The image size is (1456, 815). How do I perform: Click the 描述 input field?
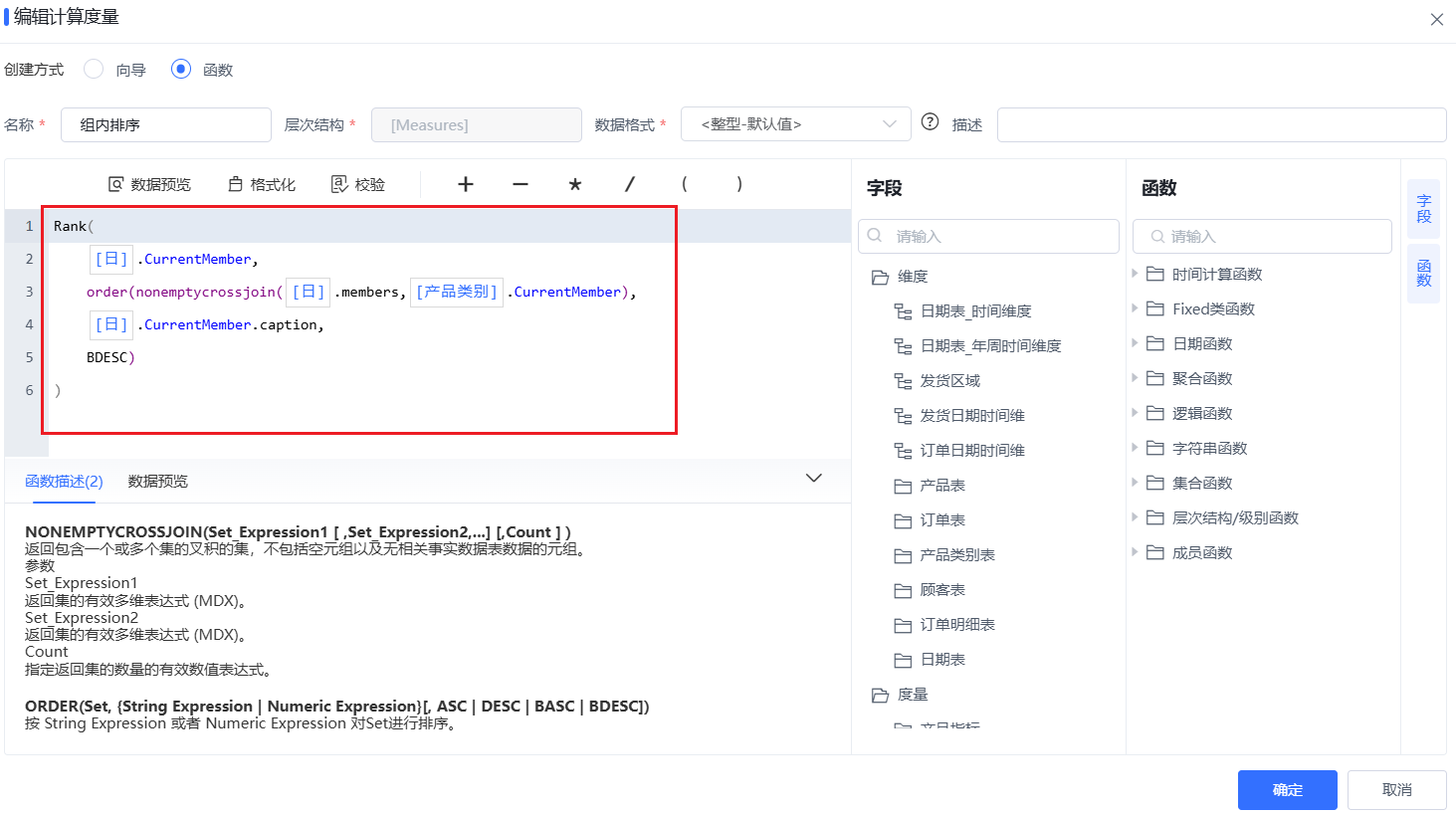1221,124
